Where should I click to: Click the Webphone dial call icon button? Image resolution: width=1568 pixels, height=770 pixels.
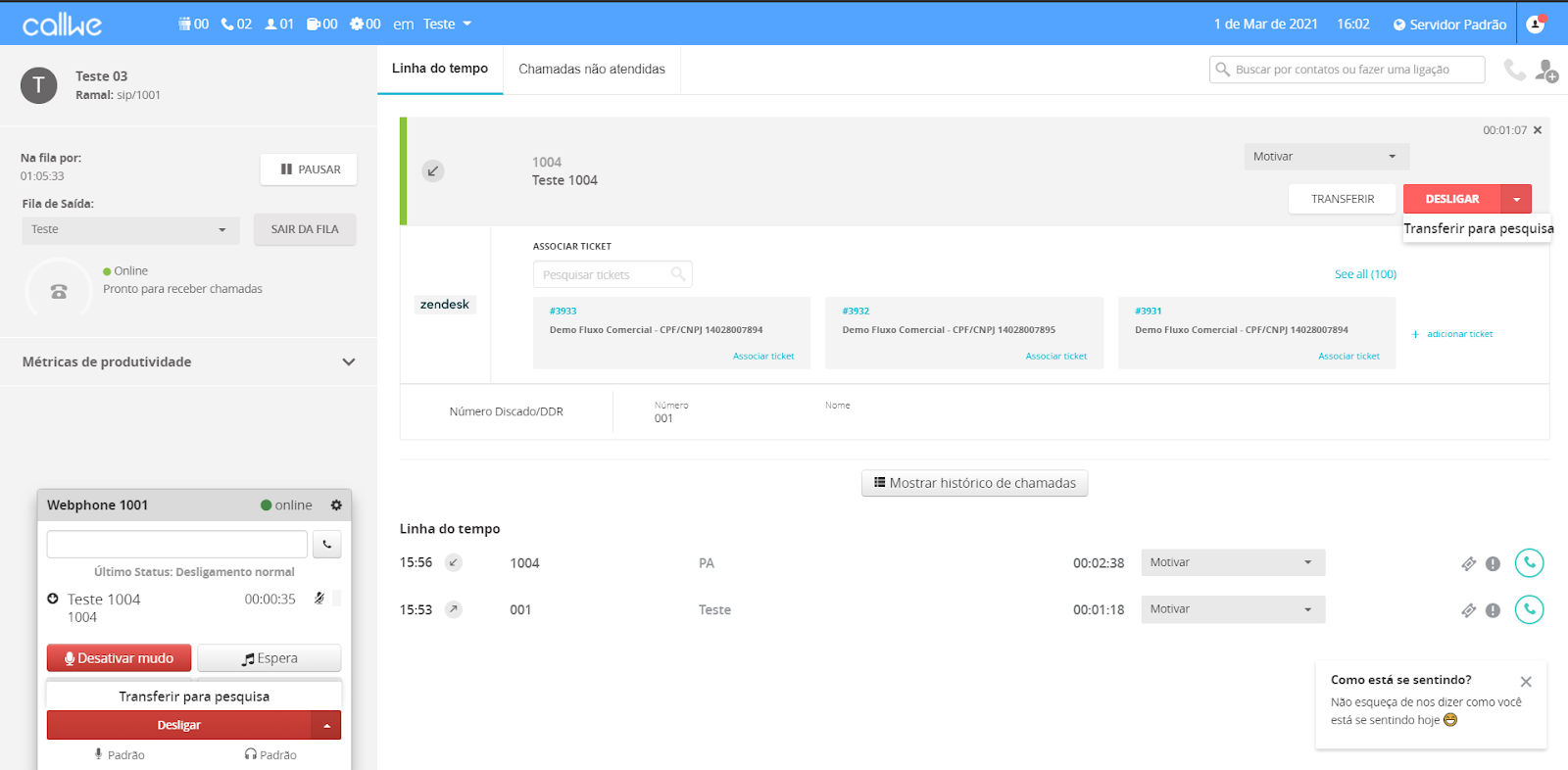coord(327,545)
